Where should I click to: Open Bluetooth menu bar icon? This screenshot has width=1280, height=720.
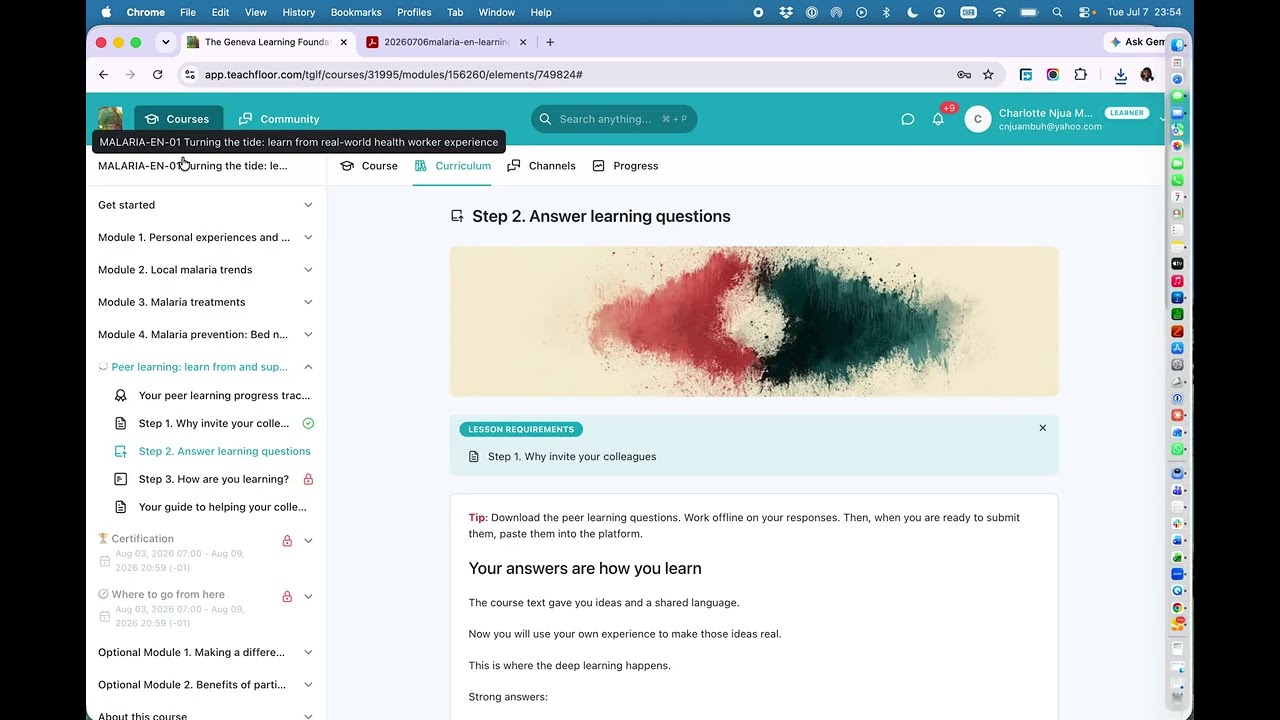click(886, 12)
